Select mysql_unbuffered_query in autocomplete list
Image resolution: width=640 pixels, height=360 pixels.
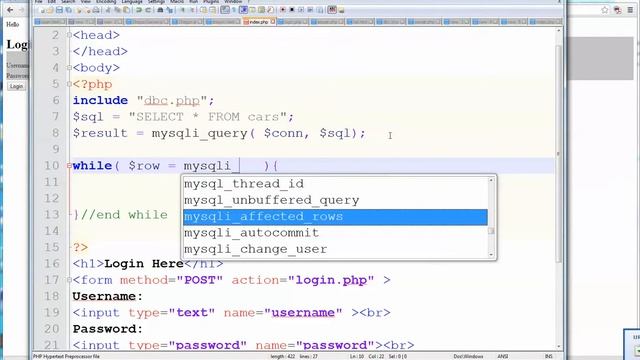(x=335, y=200)
